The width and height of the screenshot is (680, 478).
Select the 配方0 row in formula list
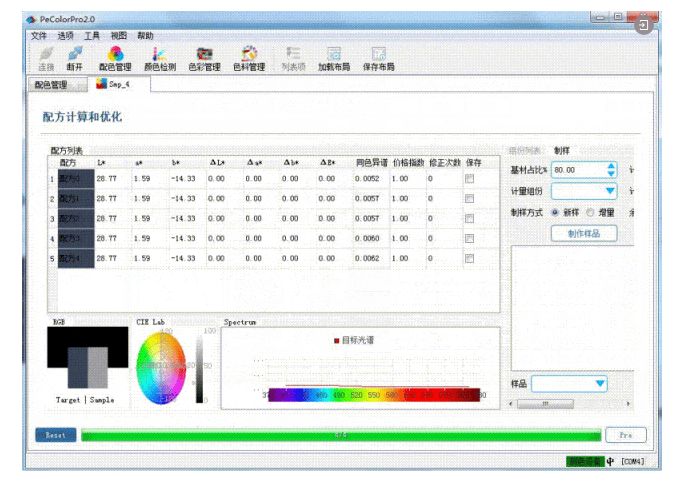pyautogui.click(x=75, y=178)
